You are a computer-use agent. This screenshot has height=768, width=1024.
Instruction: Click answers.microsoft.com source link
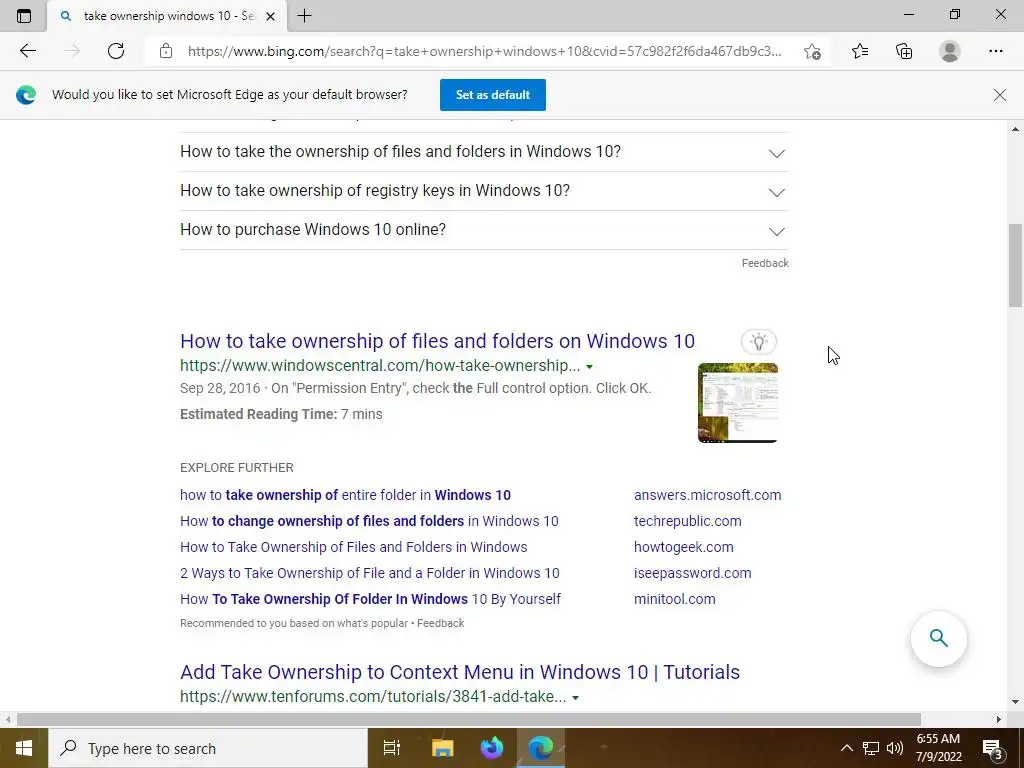pyautogui.click(x=707, y=495)
